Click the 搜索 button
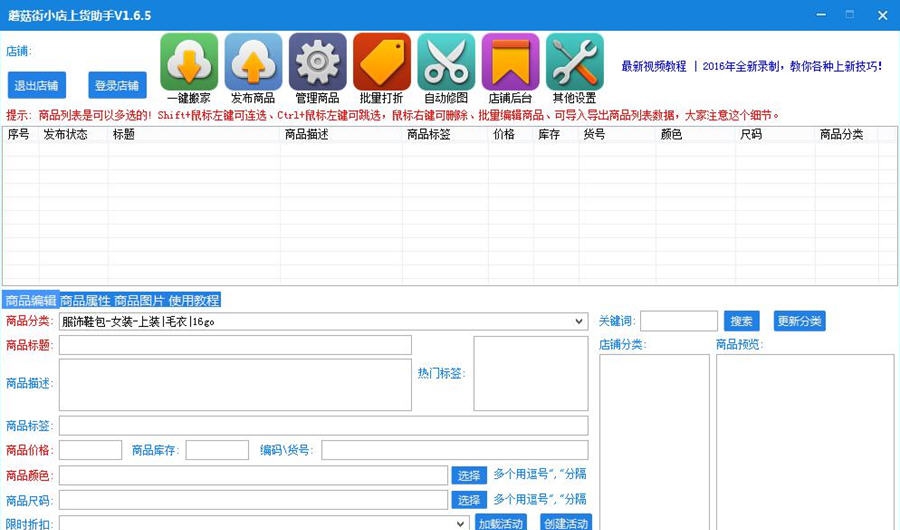This screenshot has height=530, width=900. (742, 321)
